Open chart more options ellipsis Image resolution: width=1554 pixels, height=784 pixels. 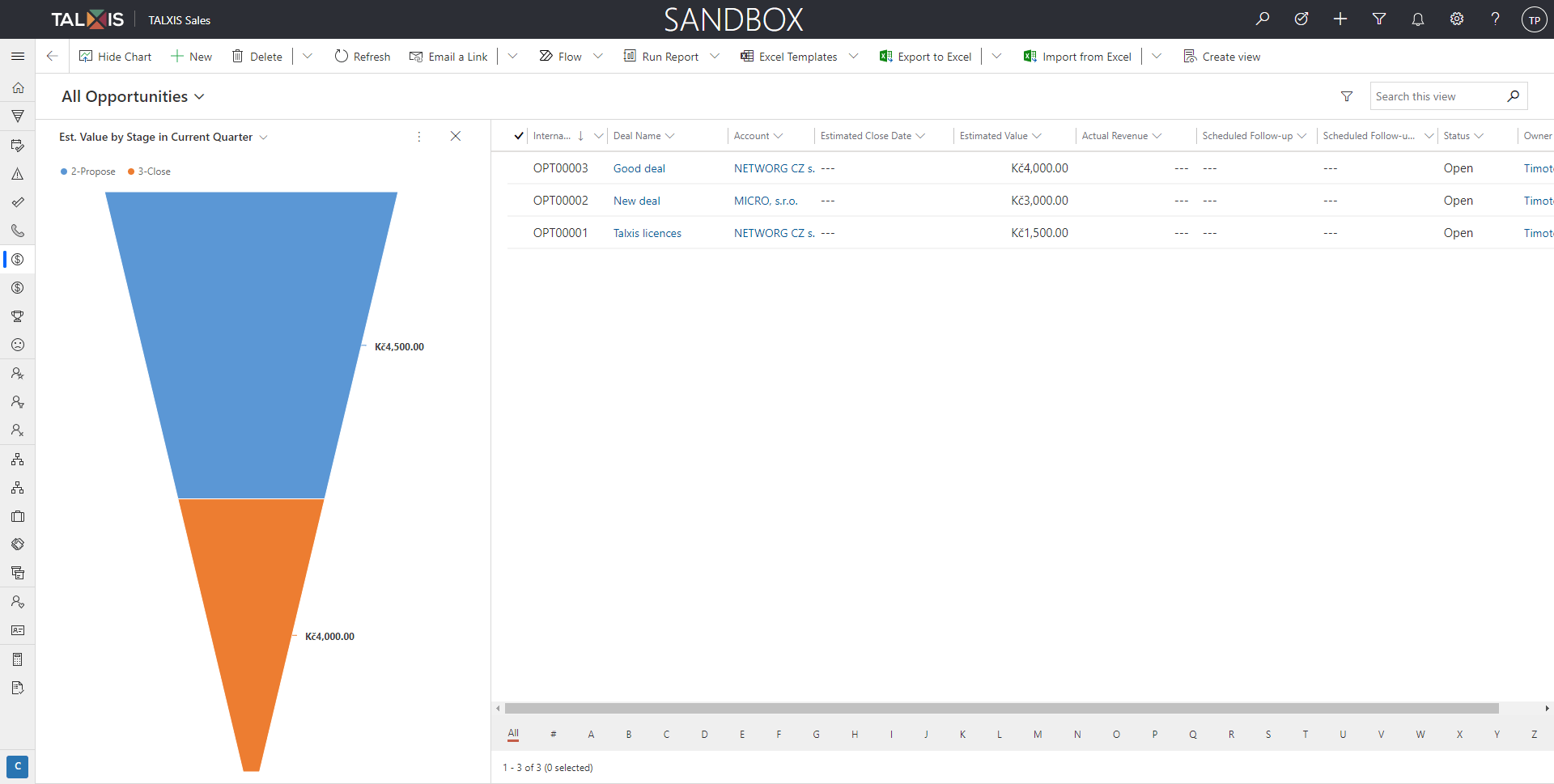pyautogui.click(x=418, y=137)
